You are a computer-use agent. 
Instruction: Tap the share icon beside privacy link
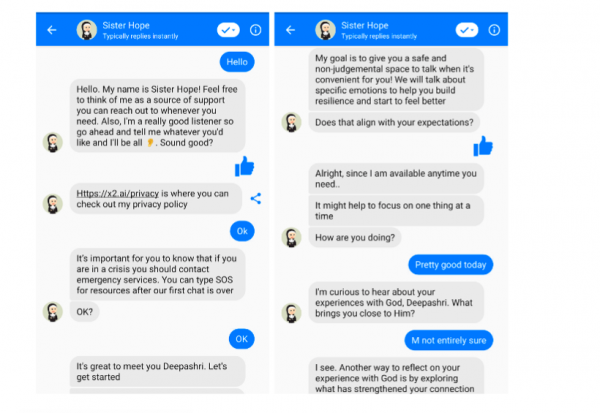pyautogui.click(x=256, y=198)
